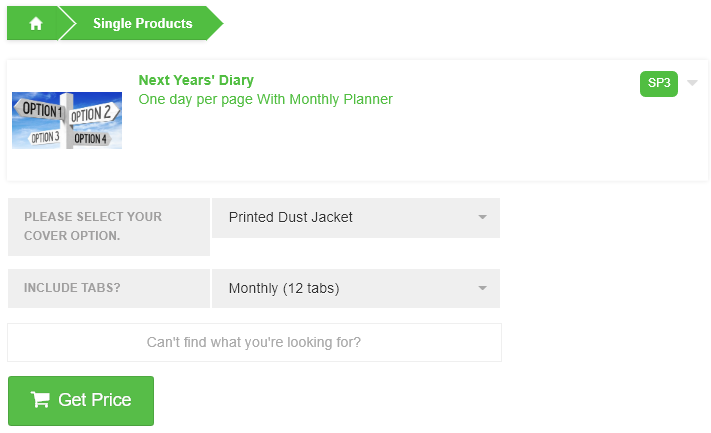Open the Single Products breadcrumb
The height and width of the screenshot is (433, 711).
coord(142,24)
